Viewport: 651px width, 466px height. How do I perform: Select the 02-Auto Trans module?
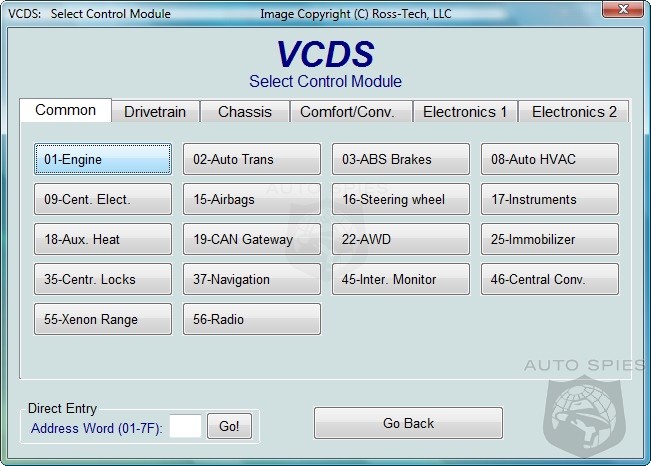251,159
